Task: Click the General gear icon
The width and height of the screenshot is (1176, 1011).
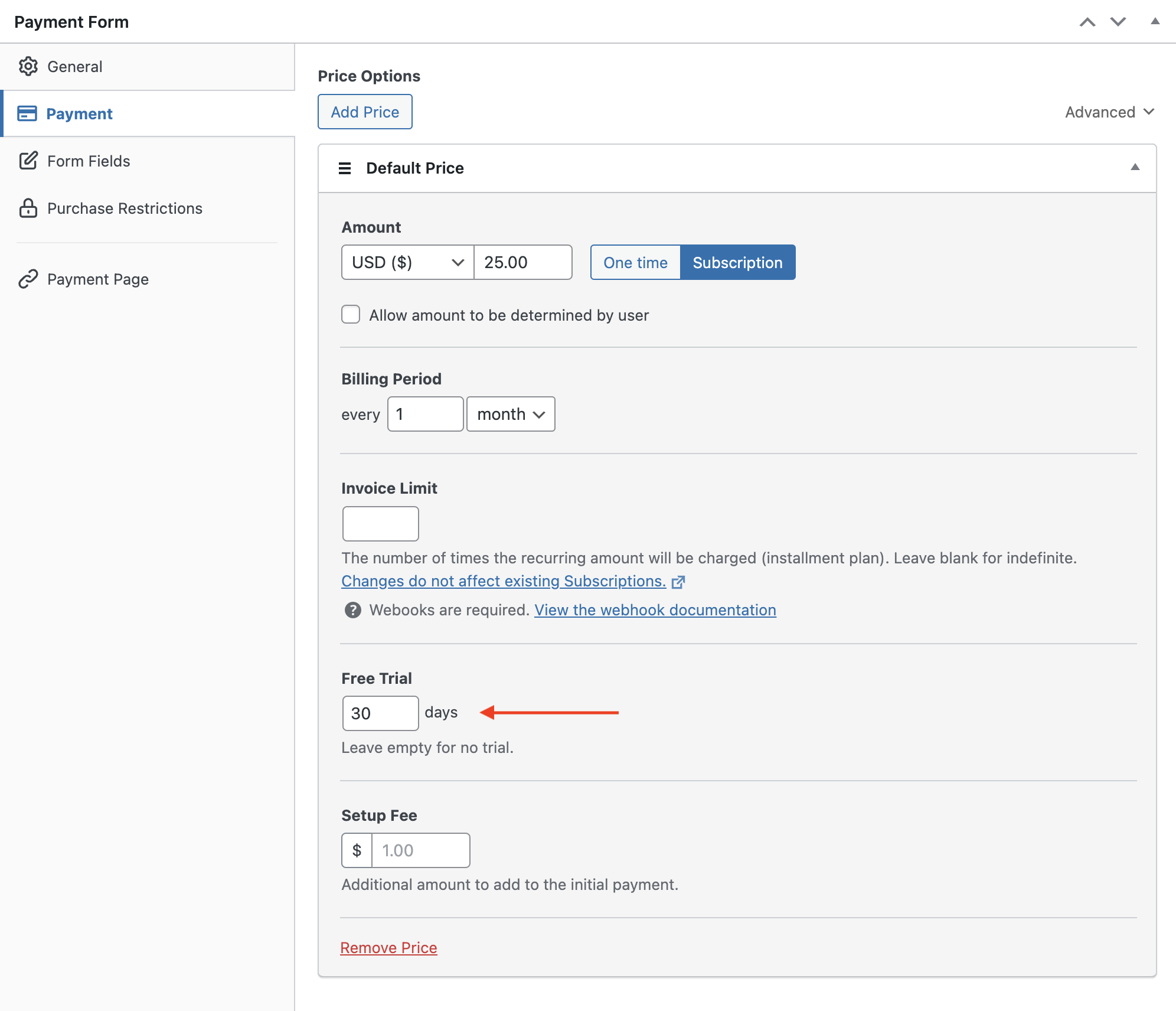Action: (x=28, y=67)
